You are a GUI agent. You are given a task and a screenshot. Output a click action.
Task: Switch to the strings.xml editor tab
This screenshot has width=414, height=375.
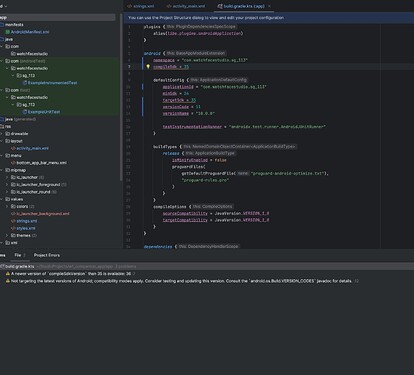click(x=140, y=6)
